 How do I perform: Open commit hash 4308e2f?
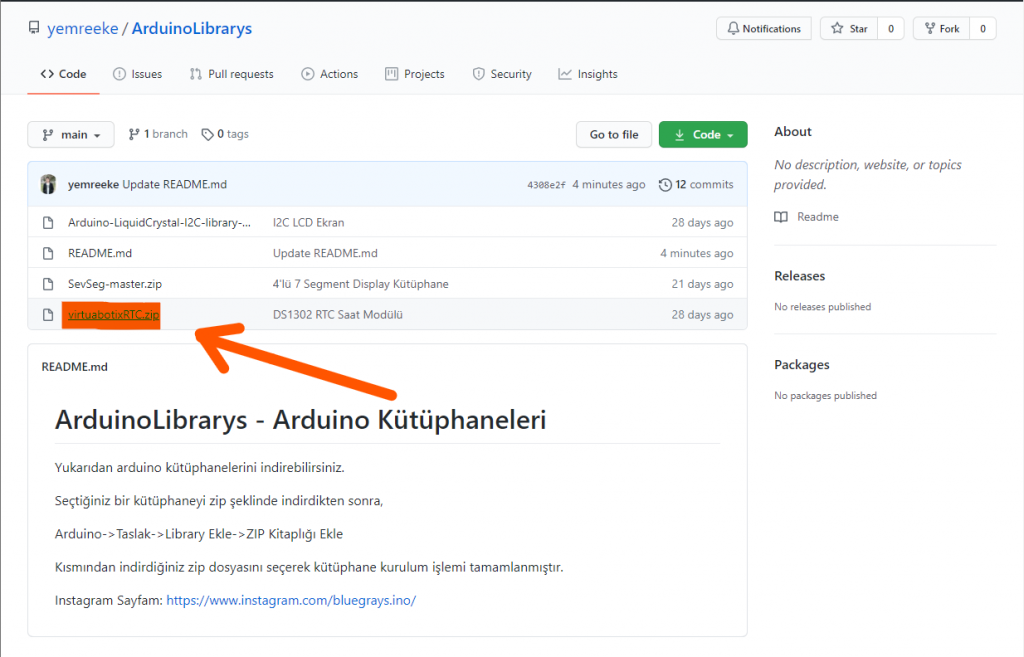pyautogui.click(x=547, y=185)
